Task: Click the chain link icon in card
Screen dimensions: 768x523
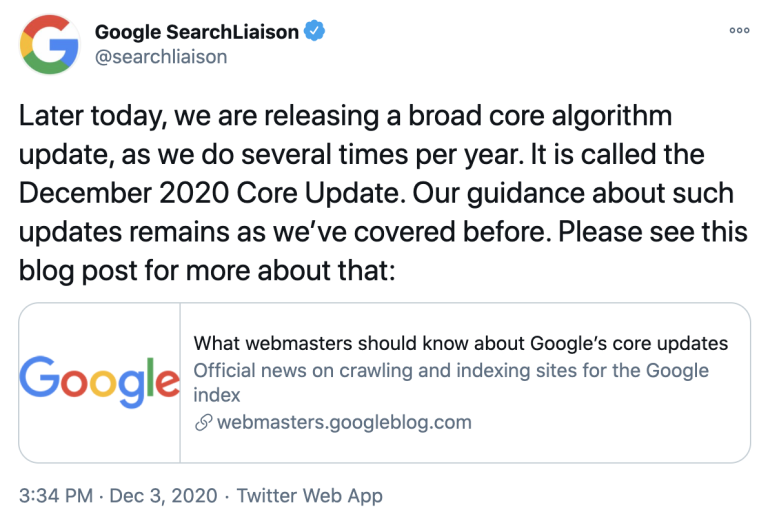Action: pos(203,422)
